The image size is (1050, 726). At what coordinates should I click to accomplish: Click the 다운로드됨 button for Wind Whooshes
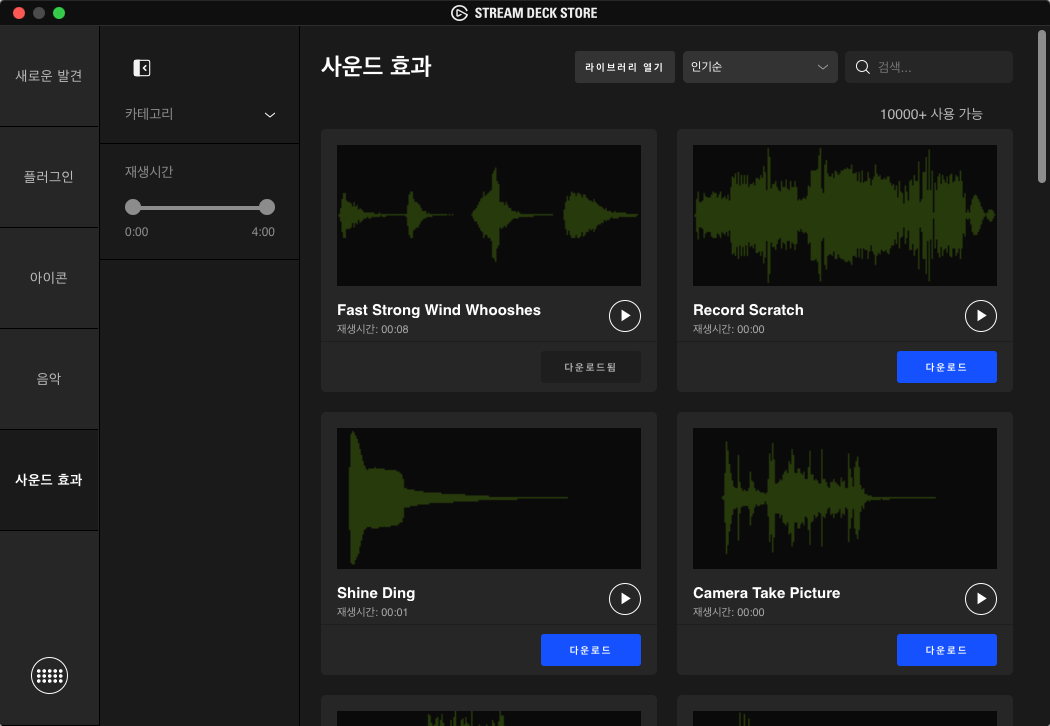coord(591,367)
